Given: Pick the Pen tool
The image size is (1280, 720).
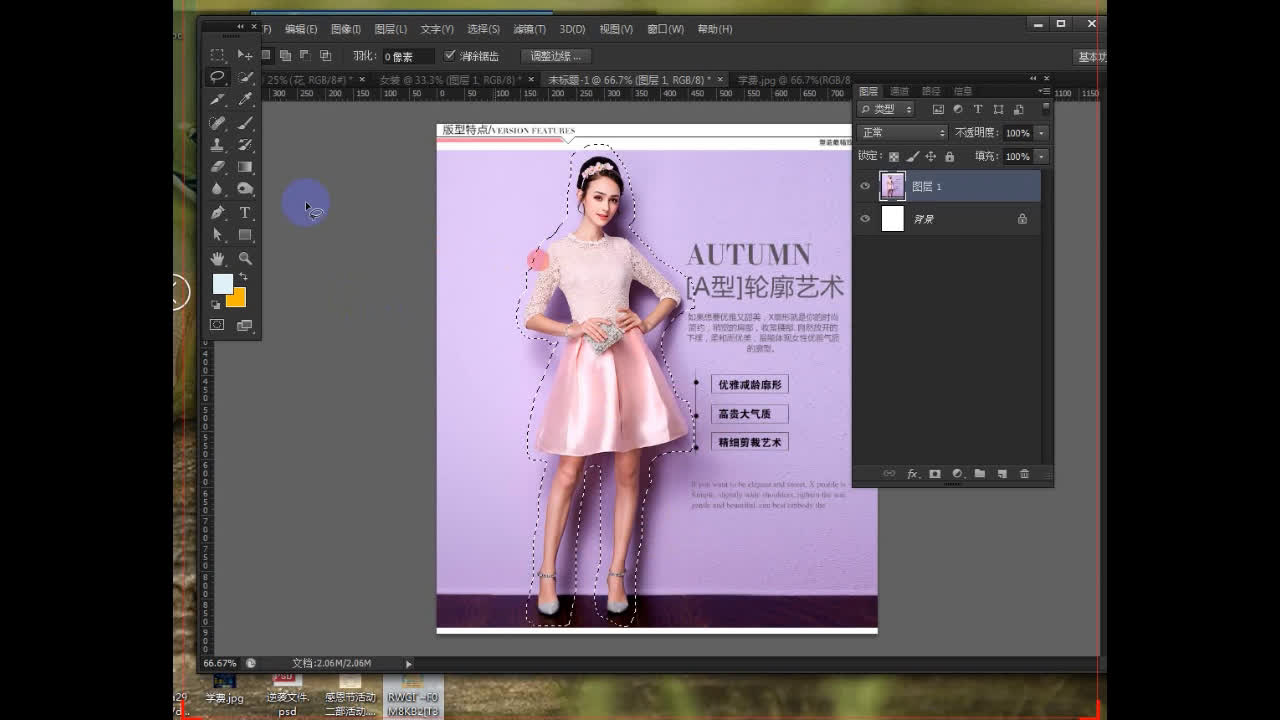Looking at the screenshot, I should pos(217,212).
